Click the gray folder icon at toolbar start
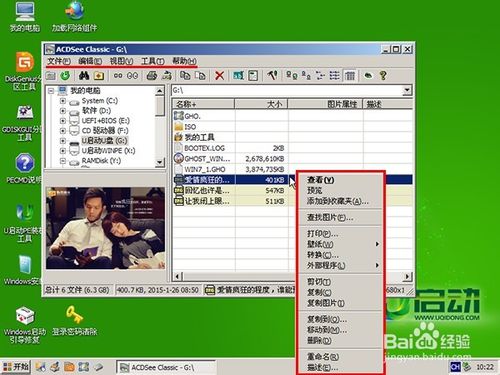Screen dimensions: 500x375 51,76
